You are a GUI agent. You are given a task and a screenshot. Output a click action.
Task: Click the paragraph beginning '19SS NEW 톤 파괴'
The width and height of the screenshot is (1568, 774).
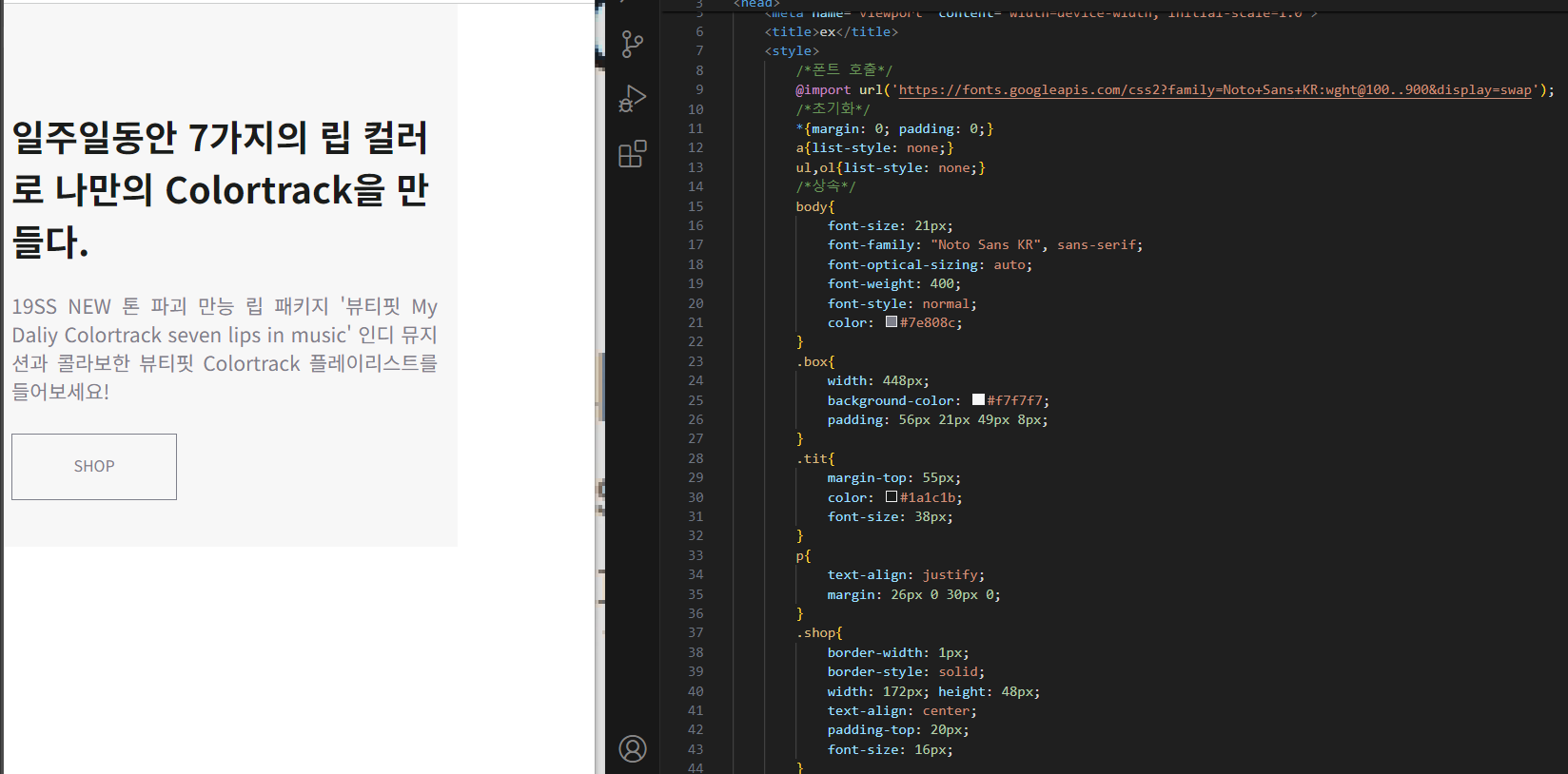pyautogui.click(x=225, y=349)
